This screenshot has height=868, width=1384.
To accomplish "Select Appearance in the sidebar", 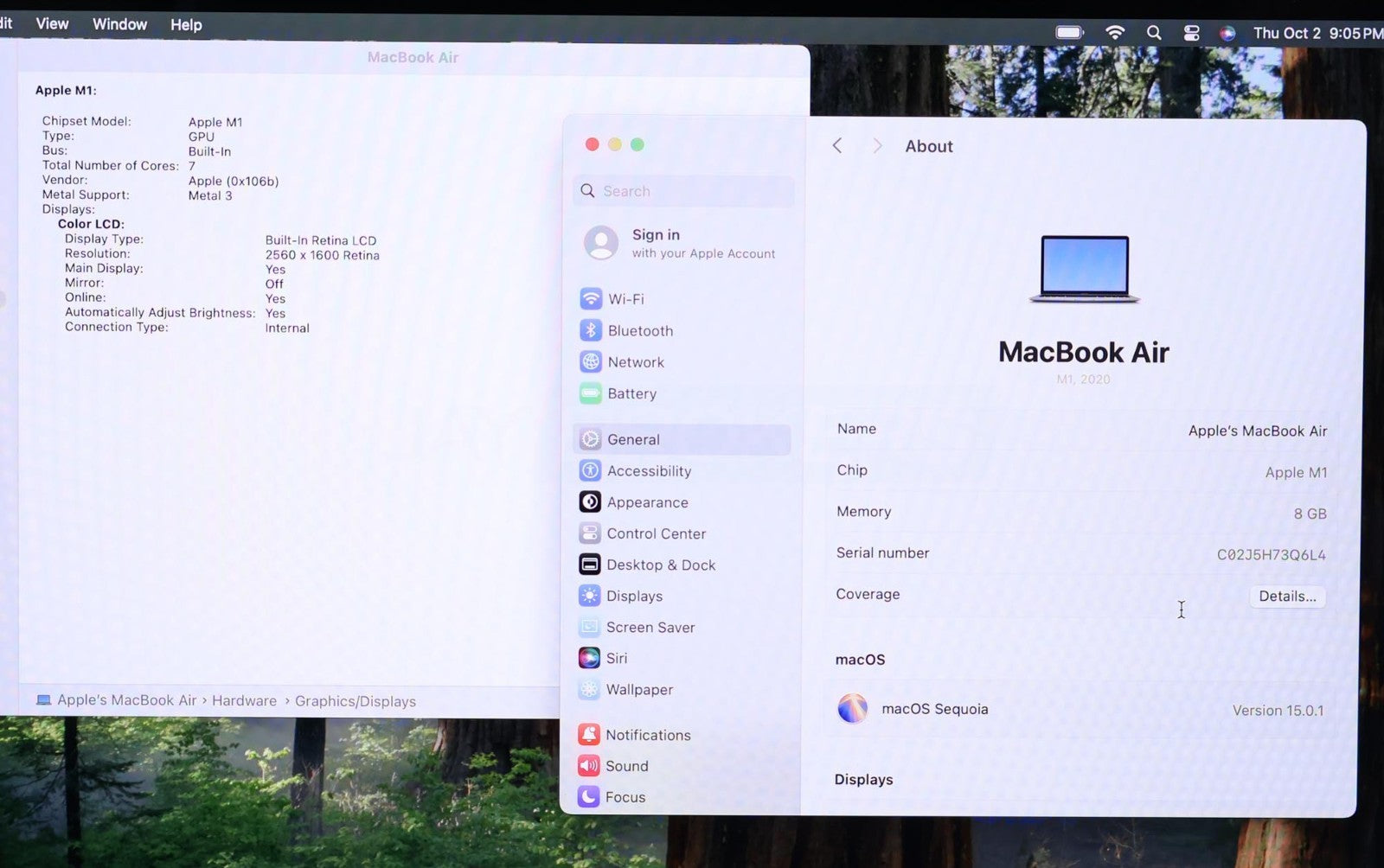I will tap(647, 502).
